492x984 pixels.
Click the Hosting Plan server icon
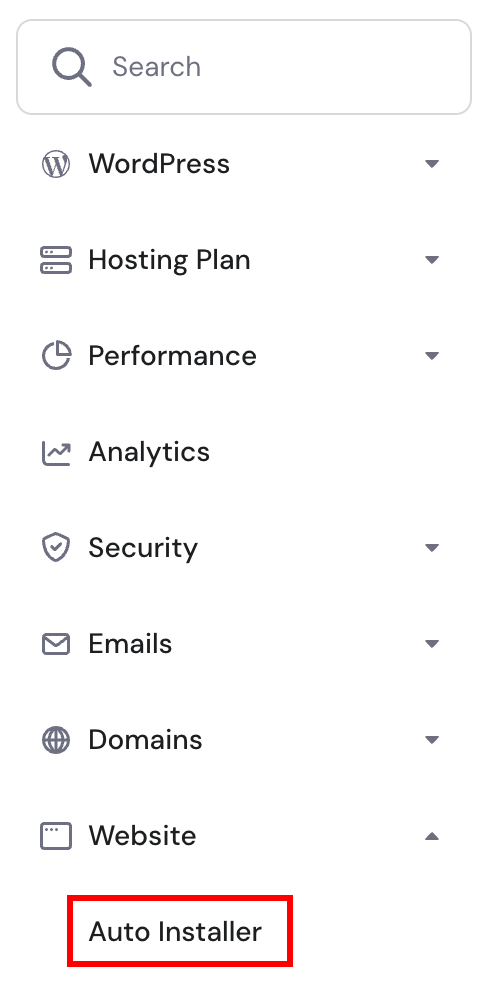[x=56, y=260]
